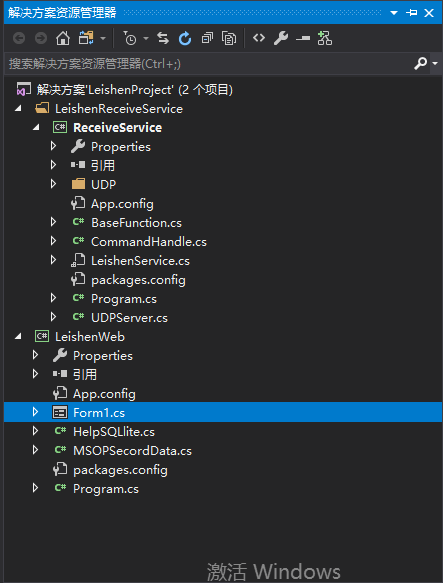This screenshot has height=583, width=443.
Task: Select App.config under LeishenWeb
Action: click(x=104, y=394)
